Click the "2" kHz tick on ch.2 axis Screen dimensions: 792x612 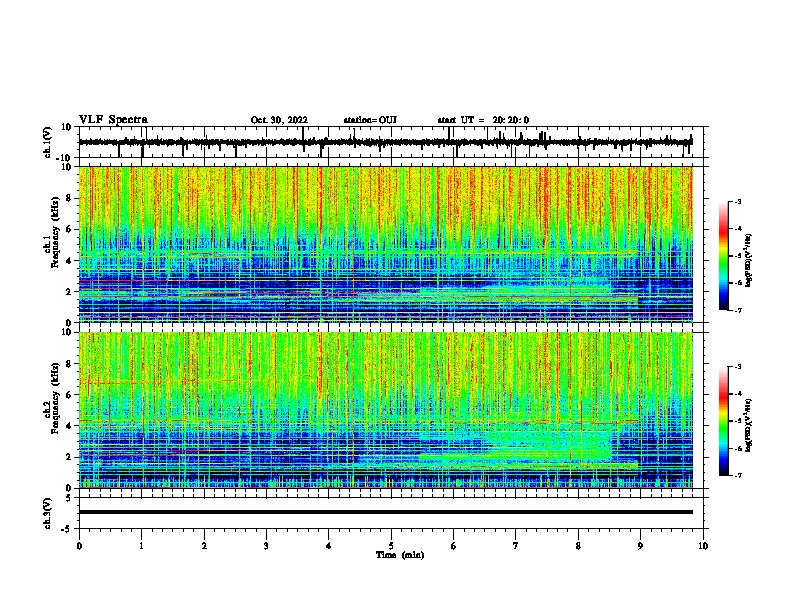click(x=70, y=457)
